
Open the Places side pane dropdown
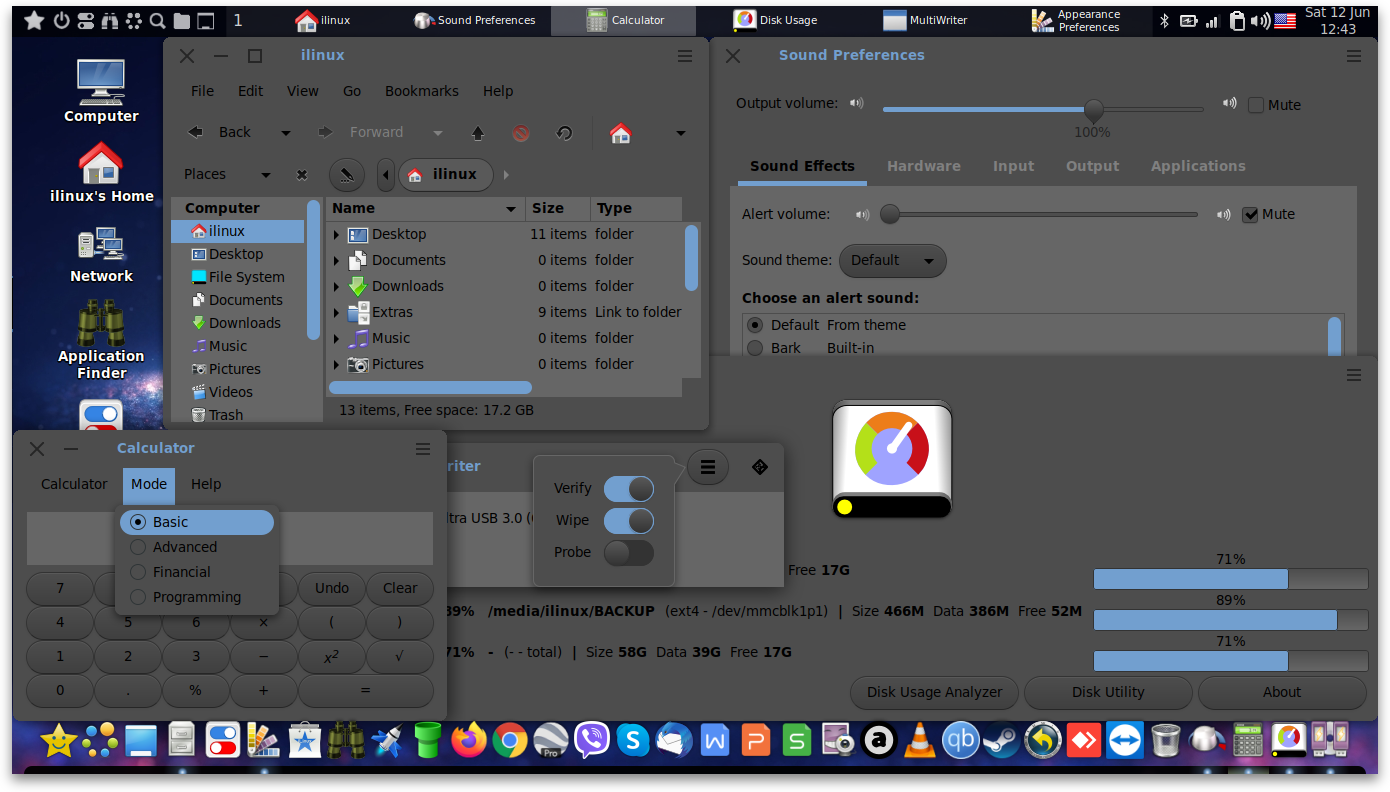[266, 175]
